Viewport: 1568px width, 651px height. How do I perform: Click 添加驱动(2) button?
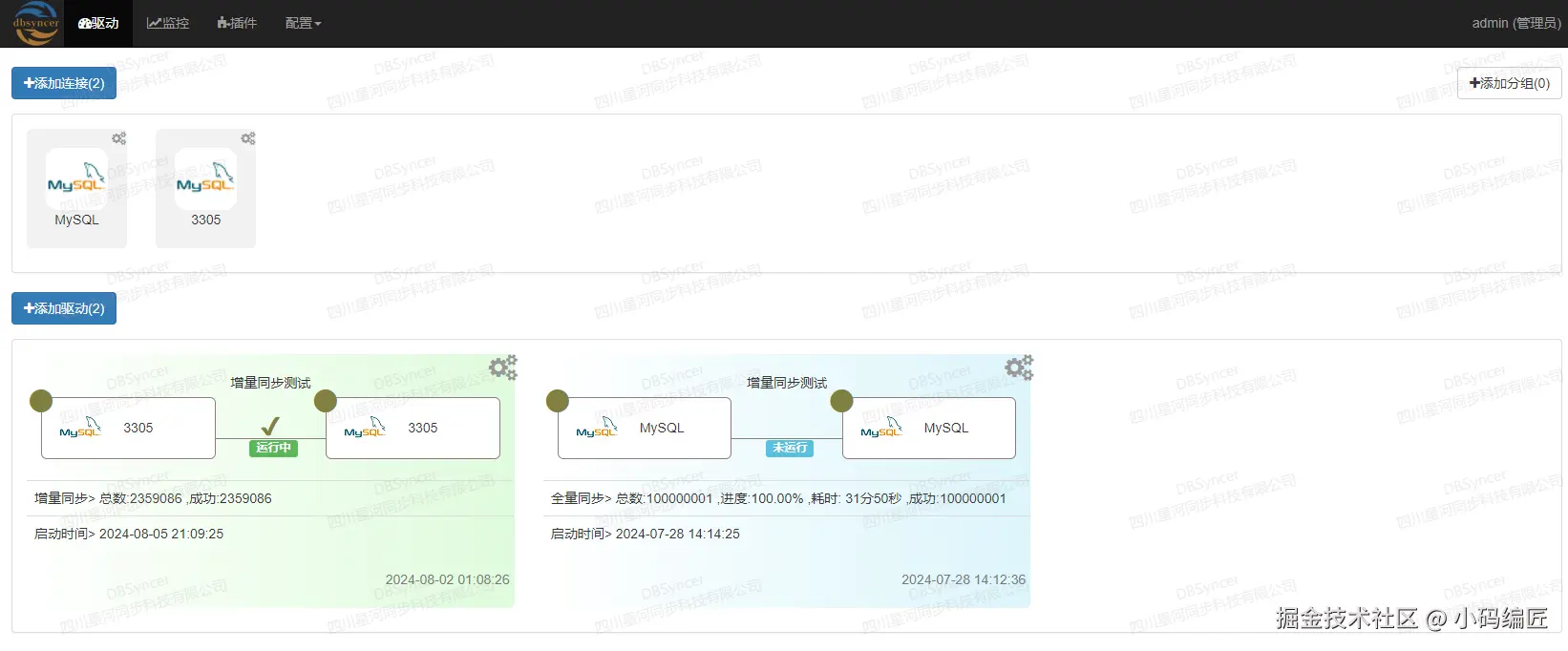[x=64, y=308]
